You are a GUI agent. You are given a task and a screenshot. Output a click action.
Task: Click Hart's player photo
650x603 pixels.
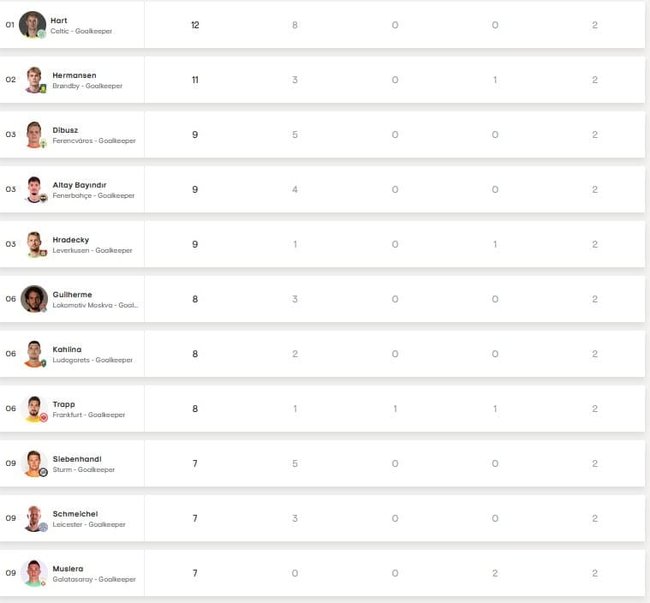(32, 24)
